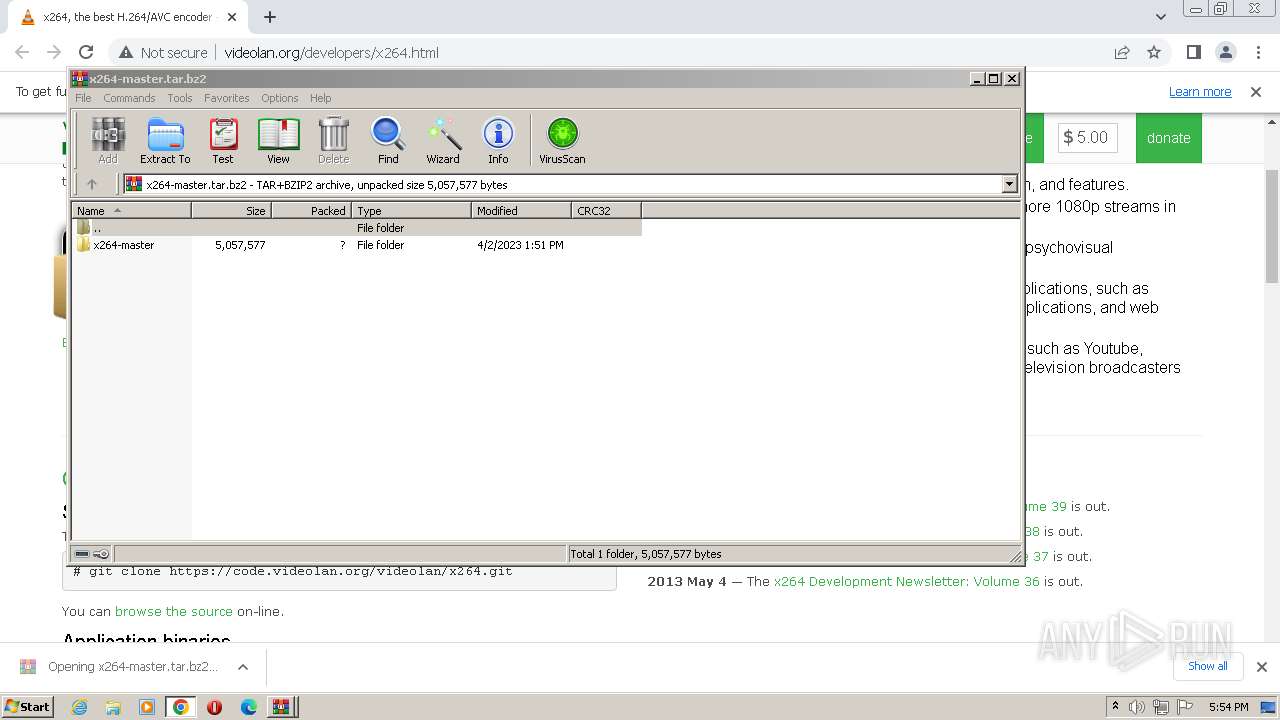The height and width of the screenshot is (720, 1280).
Task: Show archive Info
Action: (498, 140)
